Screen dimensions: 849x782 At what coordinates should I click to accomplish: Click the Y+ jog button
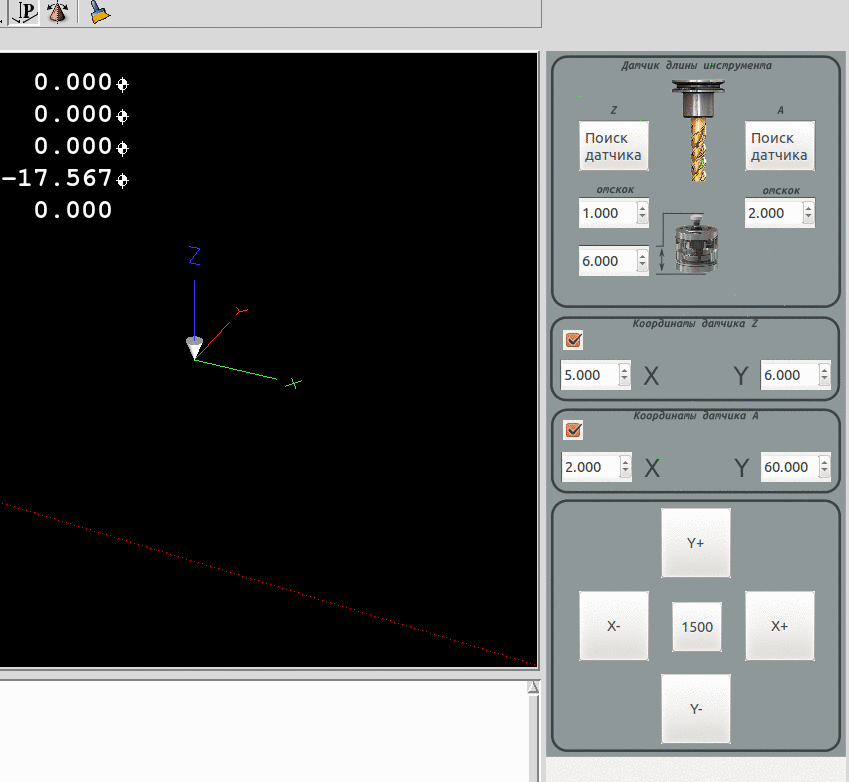(x=696, y=543)
